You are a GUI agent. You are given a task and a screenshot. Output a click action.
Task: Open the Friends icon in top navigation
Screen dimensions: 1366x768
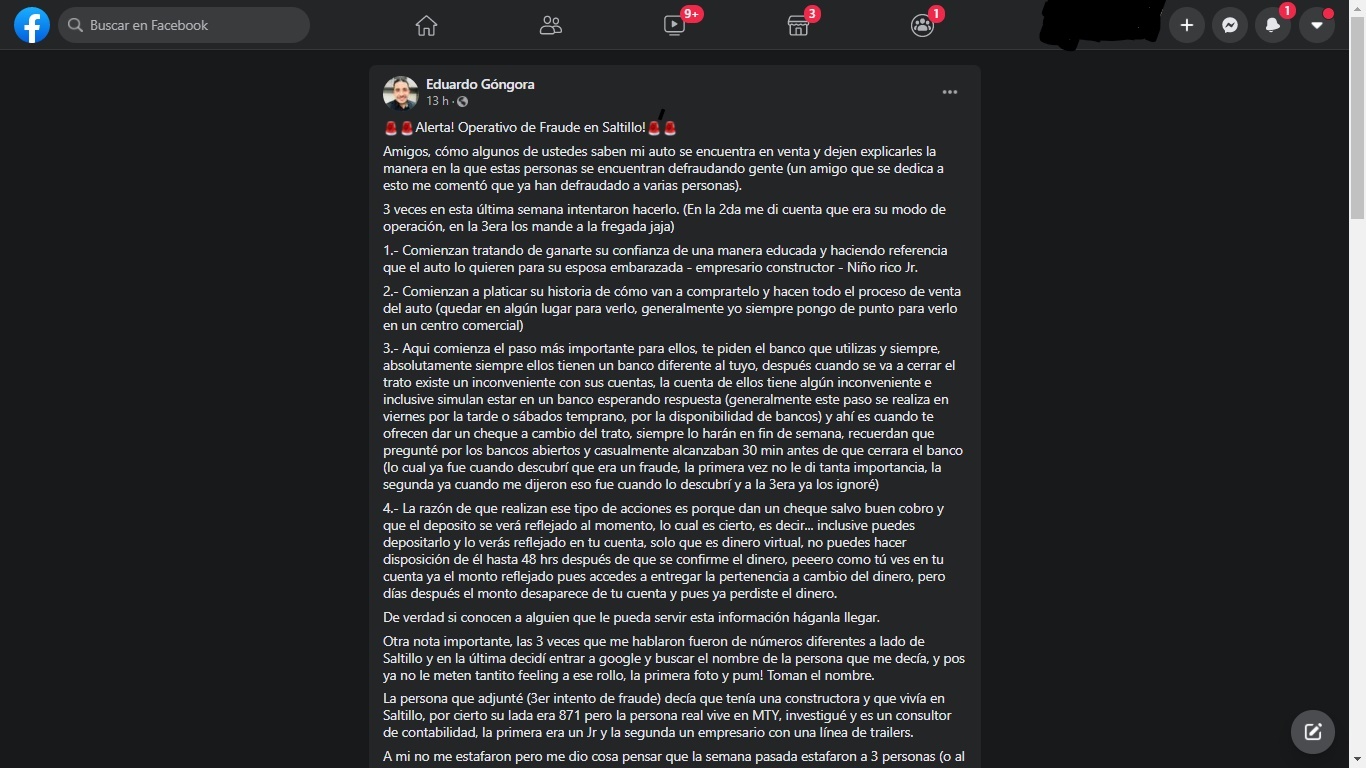[x=551, y=26]
